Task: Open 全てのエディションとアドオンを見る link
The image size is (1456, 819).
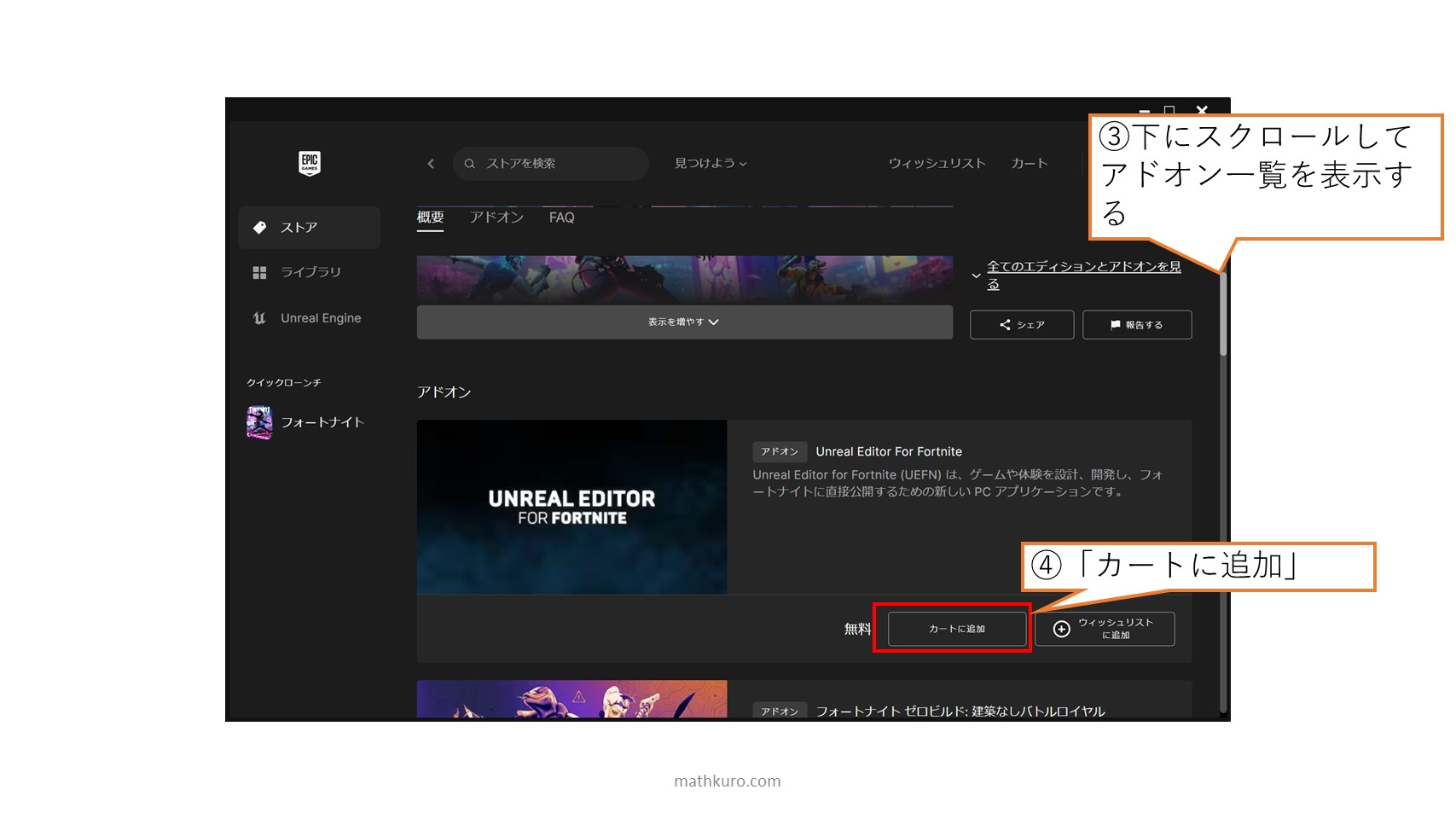Action: [1084, 275]
